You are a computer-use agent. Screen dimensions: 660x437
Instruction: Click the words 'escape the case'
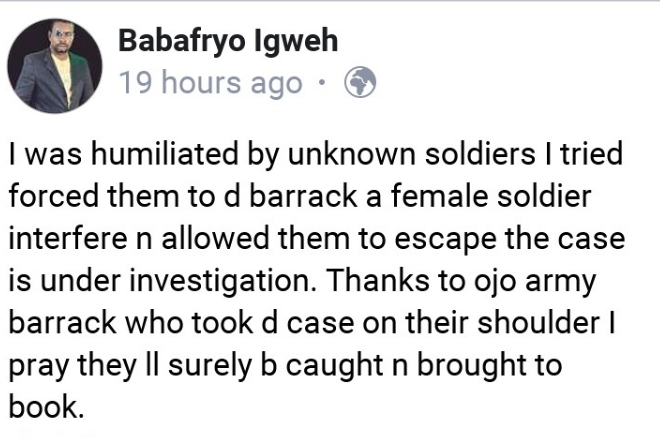coord(510,240)
